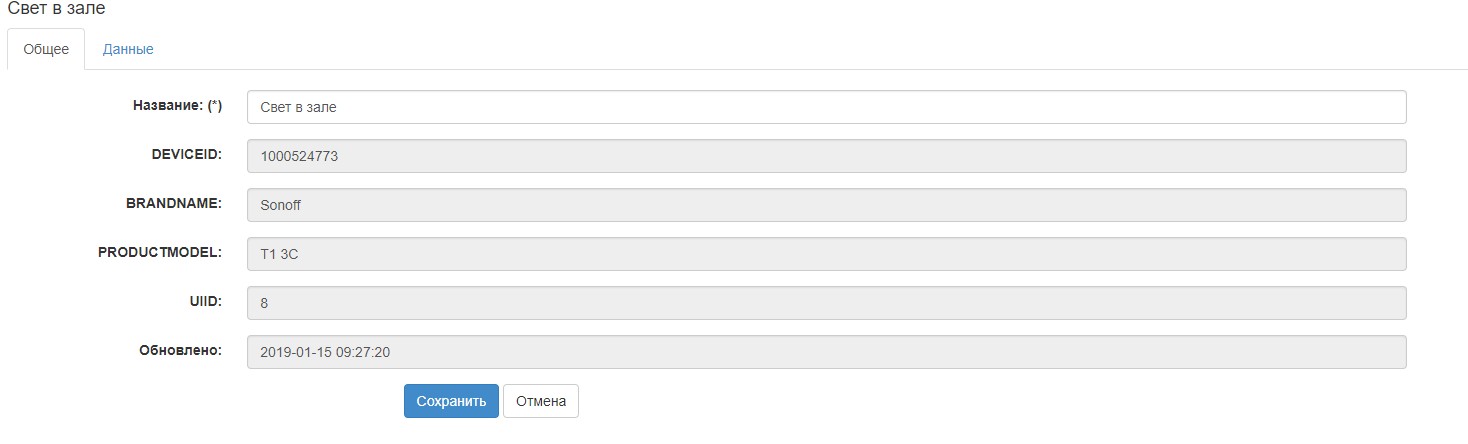Place cursor after 'зале' in name field
Viewport: 1468px width, 444px height.
point(339,107)
